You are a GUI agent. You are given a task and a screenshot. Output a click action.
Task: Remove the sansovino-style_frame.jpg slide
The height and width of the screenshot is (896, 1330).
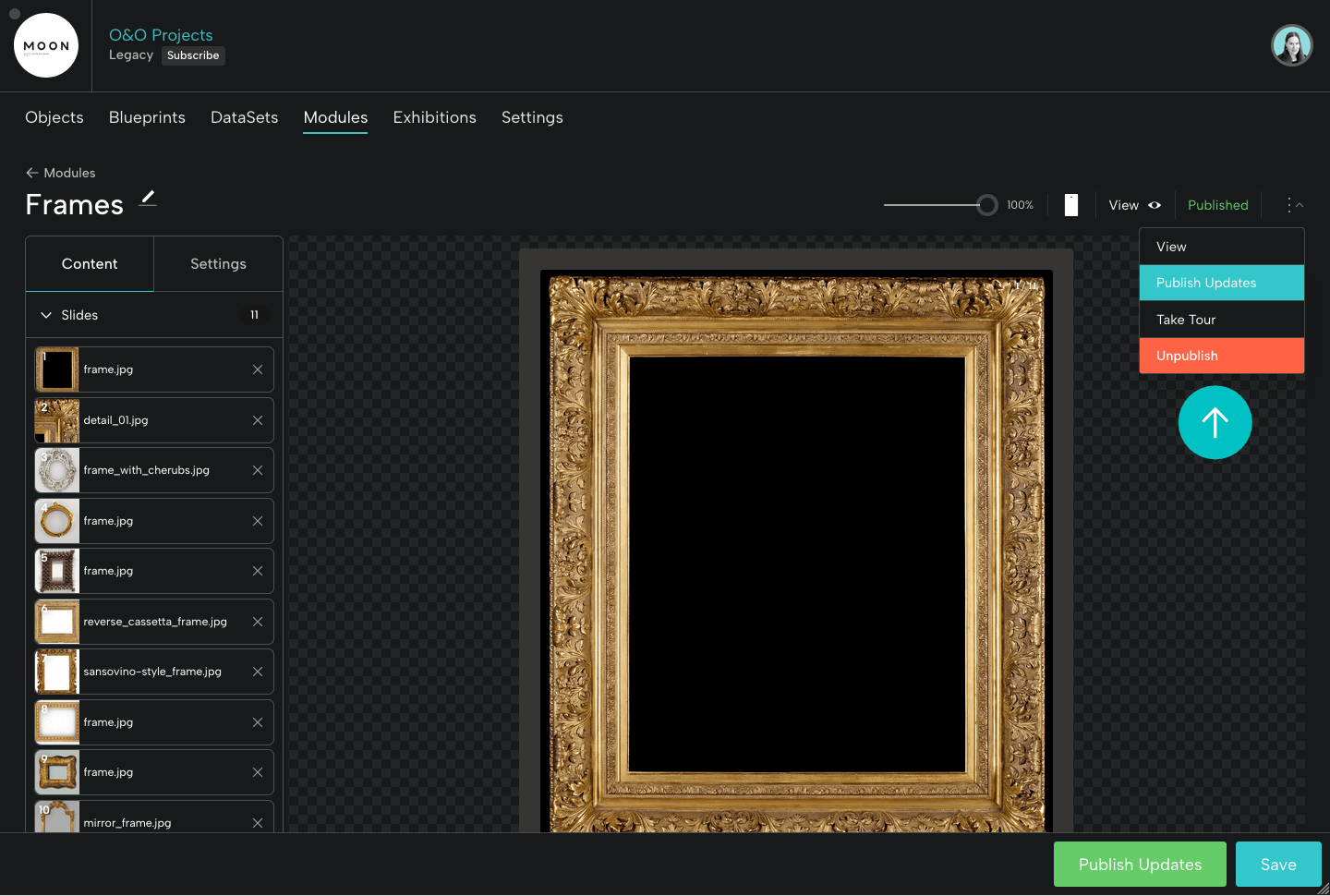[257, 672]
